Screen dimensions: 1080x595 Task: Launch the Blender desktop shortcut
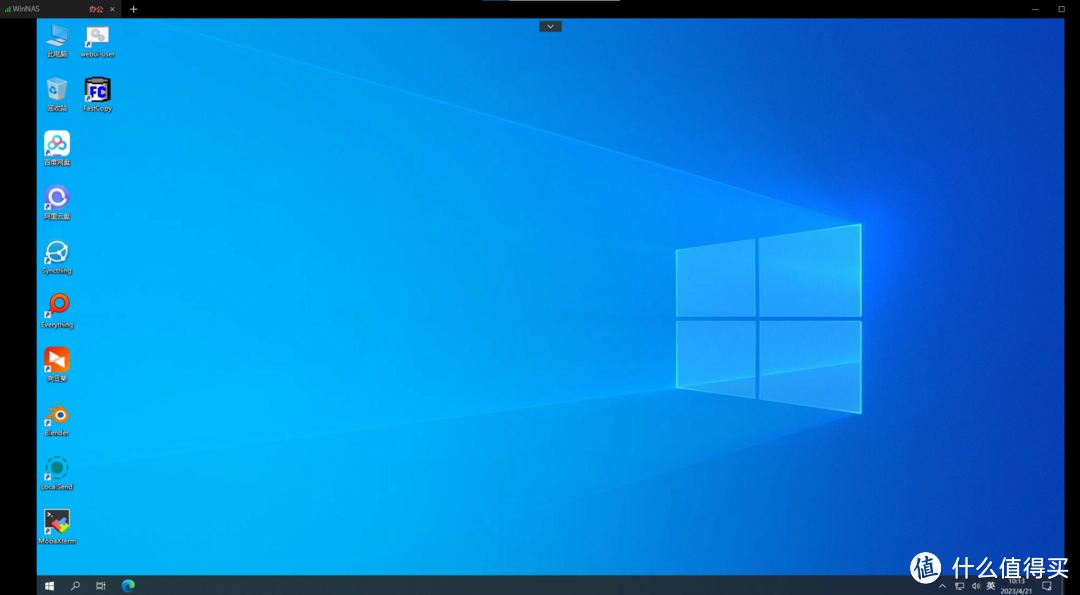[57, 419]
